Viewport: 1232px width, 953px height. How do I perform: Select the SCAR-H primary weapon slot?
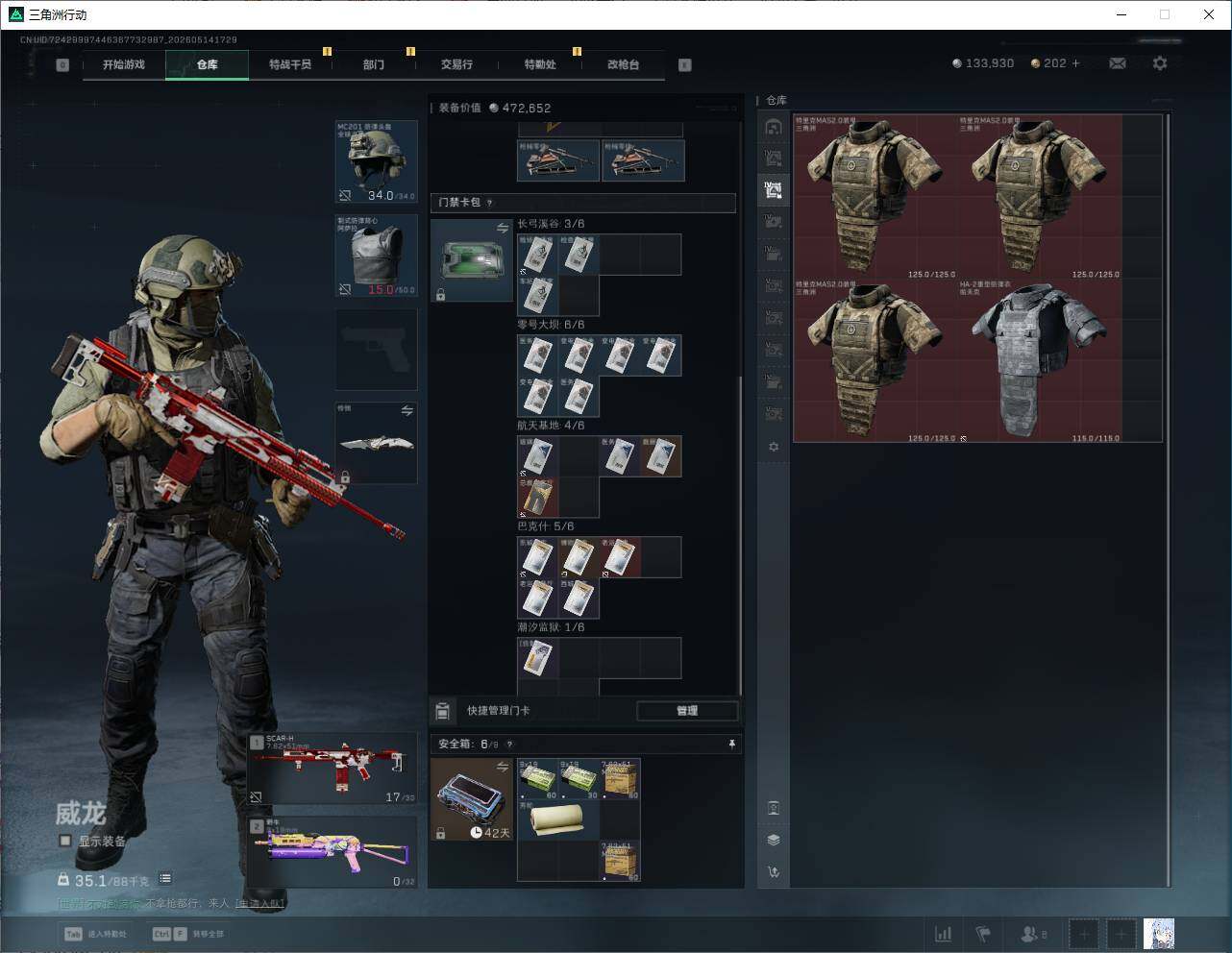tap(333, 769)
